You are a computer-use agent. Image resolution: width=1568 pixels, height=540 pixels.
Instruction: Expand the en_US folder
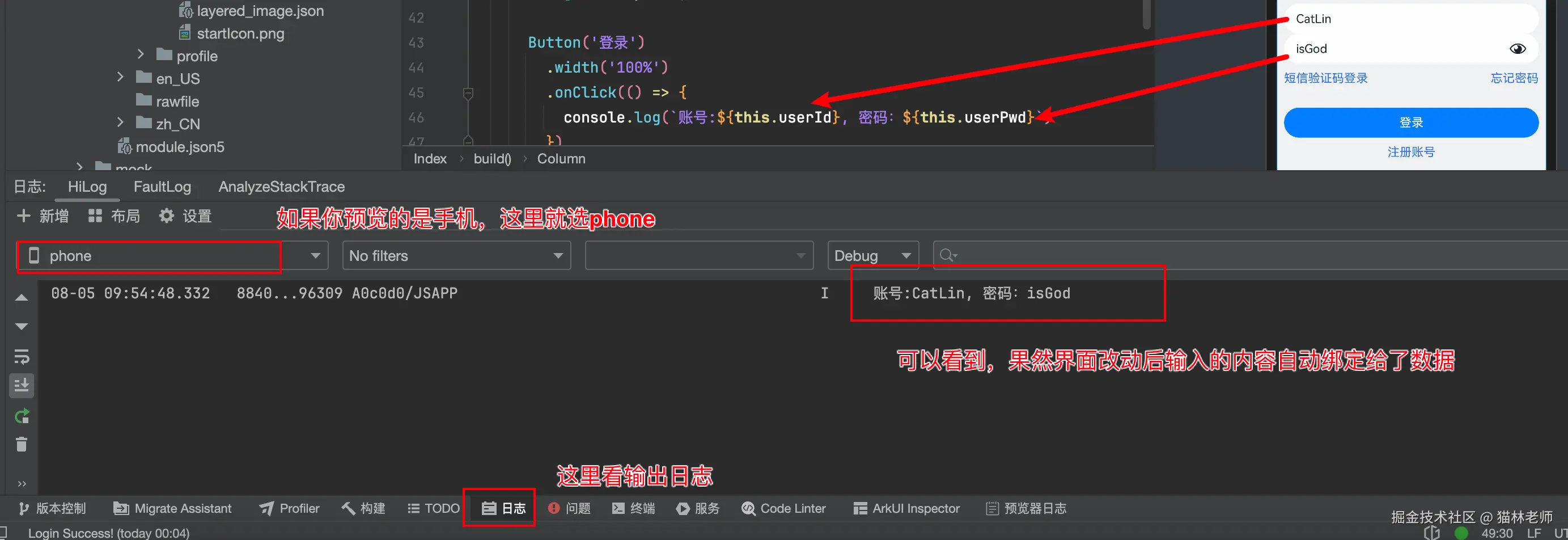121,77
